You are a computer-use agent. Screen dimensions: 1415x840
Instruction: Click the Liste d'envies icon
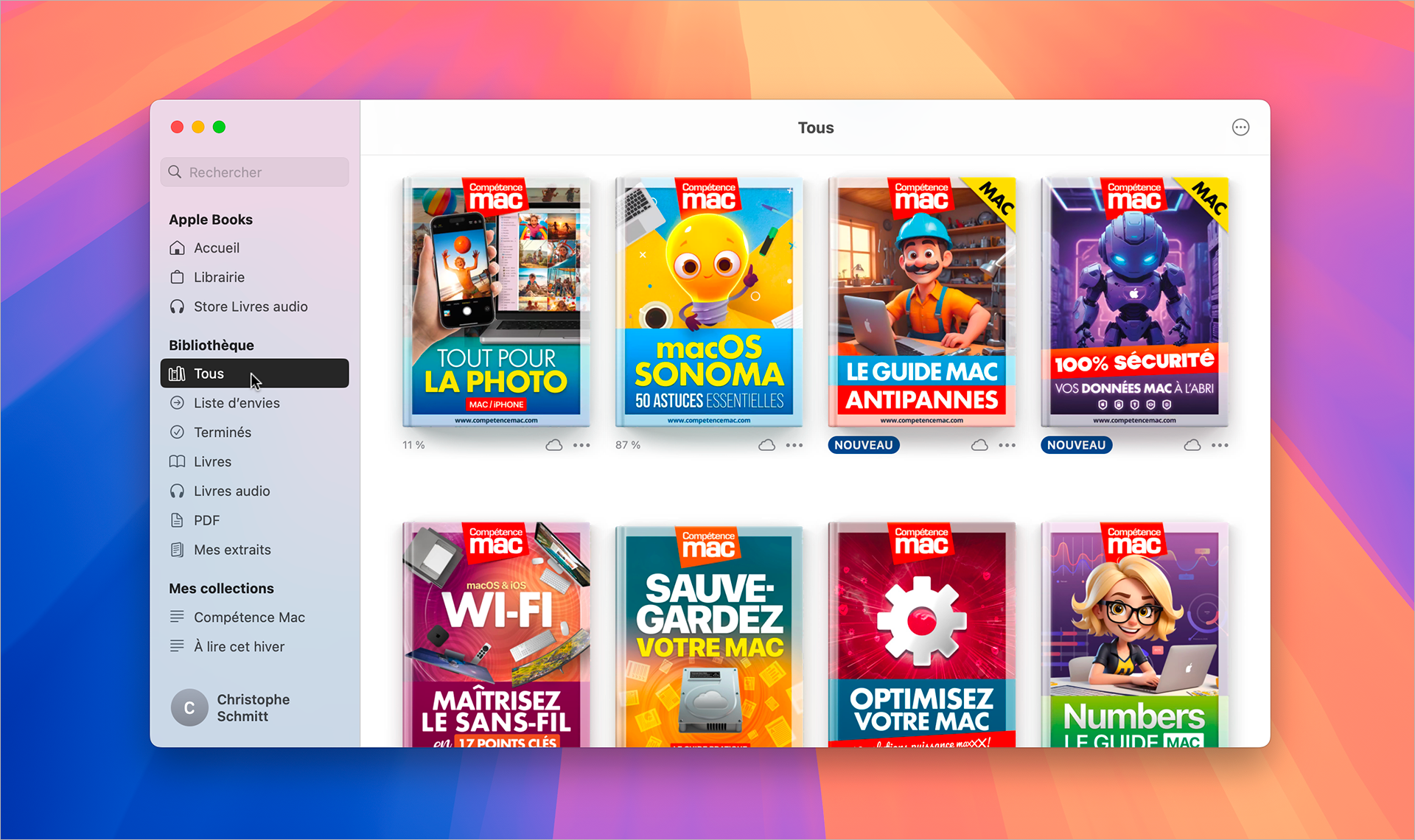tap(178, 403)
